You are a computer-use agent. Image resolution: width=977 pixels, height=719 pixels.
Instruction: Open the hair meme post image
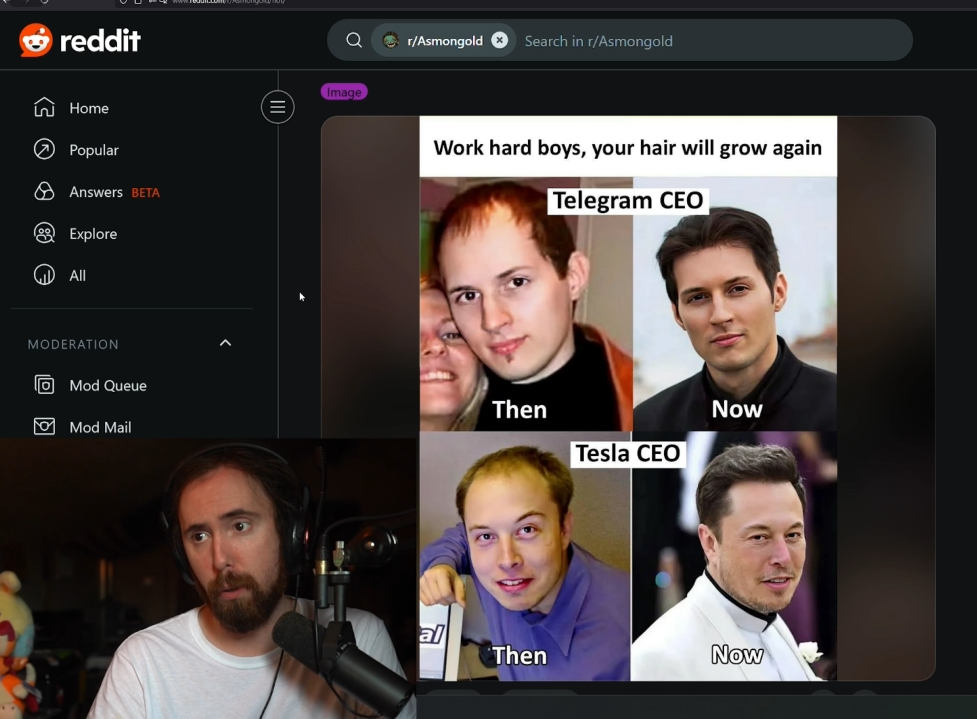coord(628,398)
